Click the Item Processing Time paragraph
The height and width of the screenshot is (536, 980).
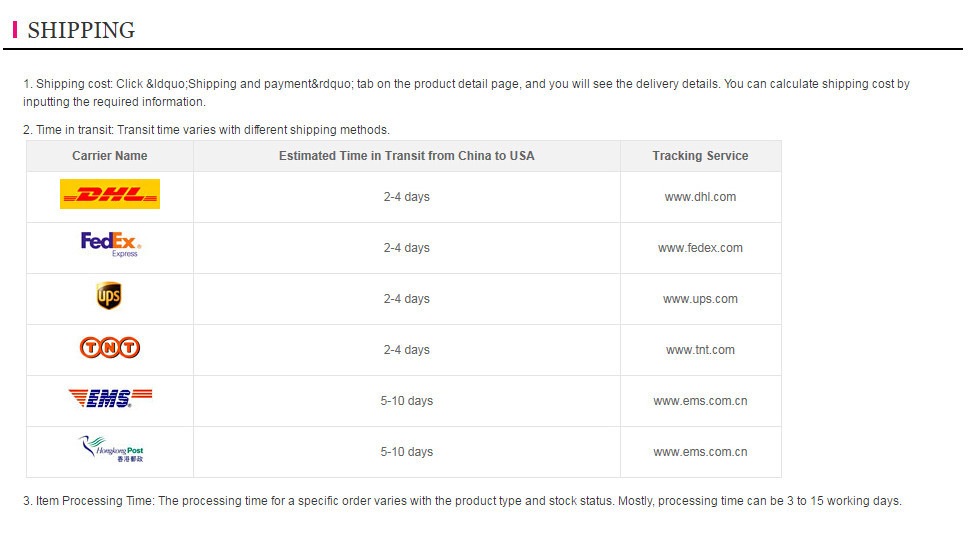click(x=462, y=501)
